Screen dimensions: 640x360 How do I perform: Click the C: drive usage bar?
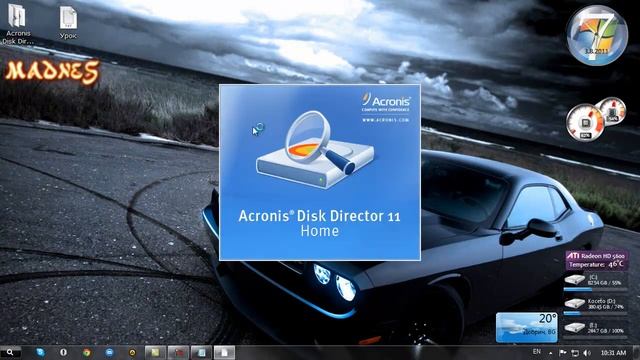click(x=596, y=289)
